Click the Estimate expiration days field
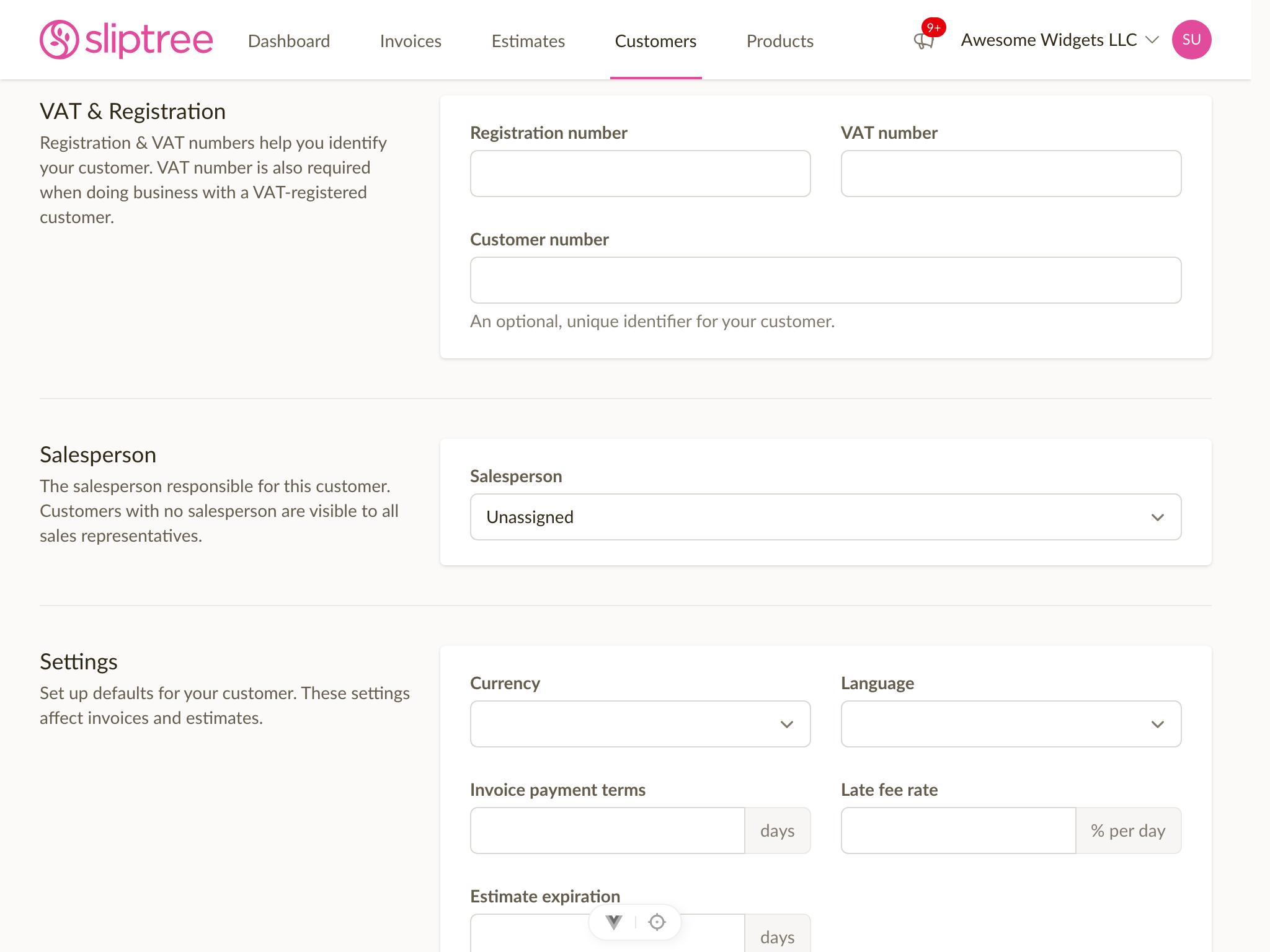This screenshot has width=1270, height=952. coord(607,933)
